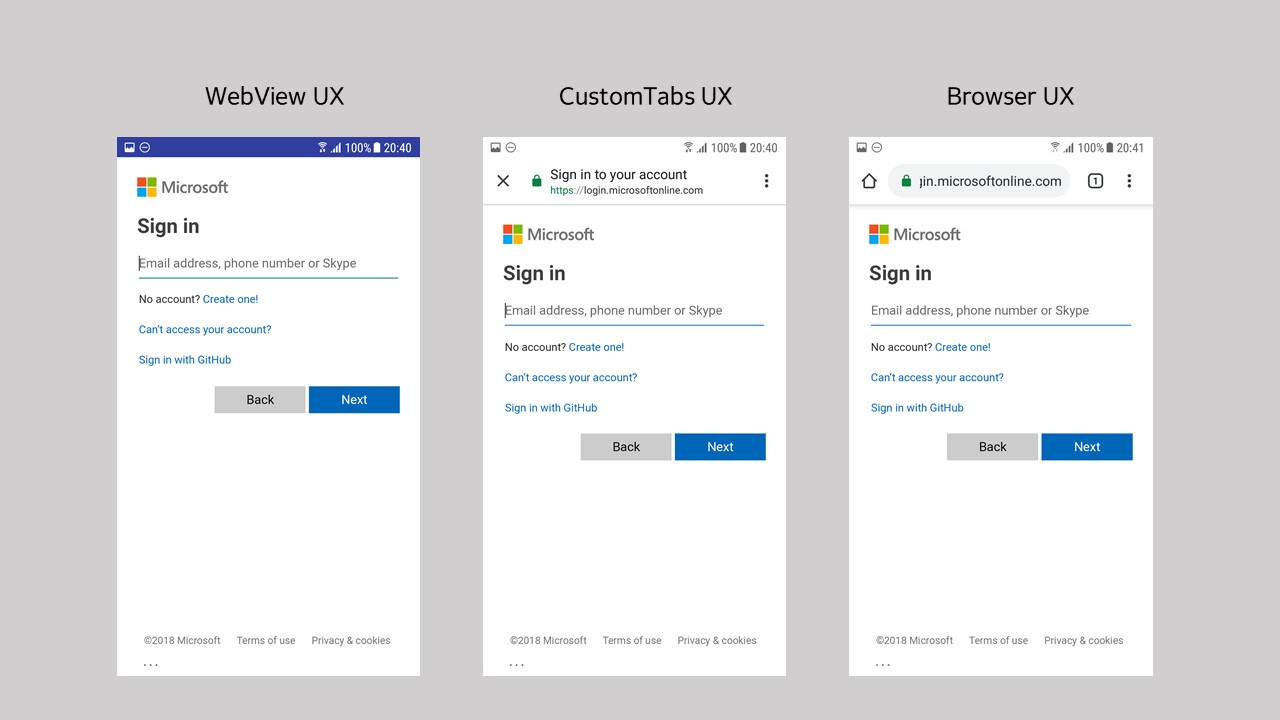
Task: Click the CustomTabs UX slide heading
Action: 645,96
